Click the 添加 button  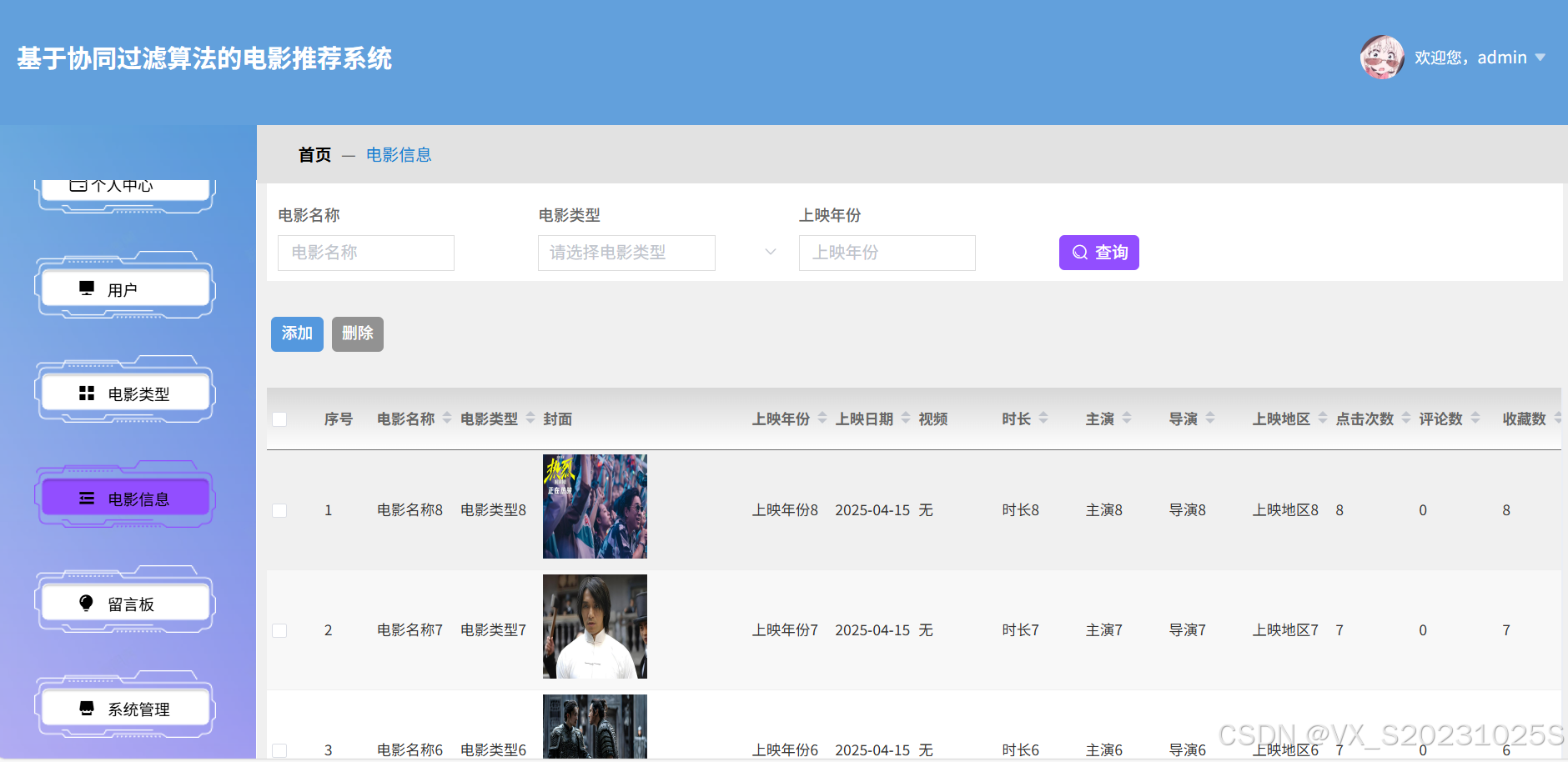click(x=297, y=333)
